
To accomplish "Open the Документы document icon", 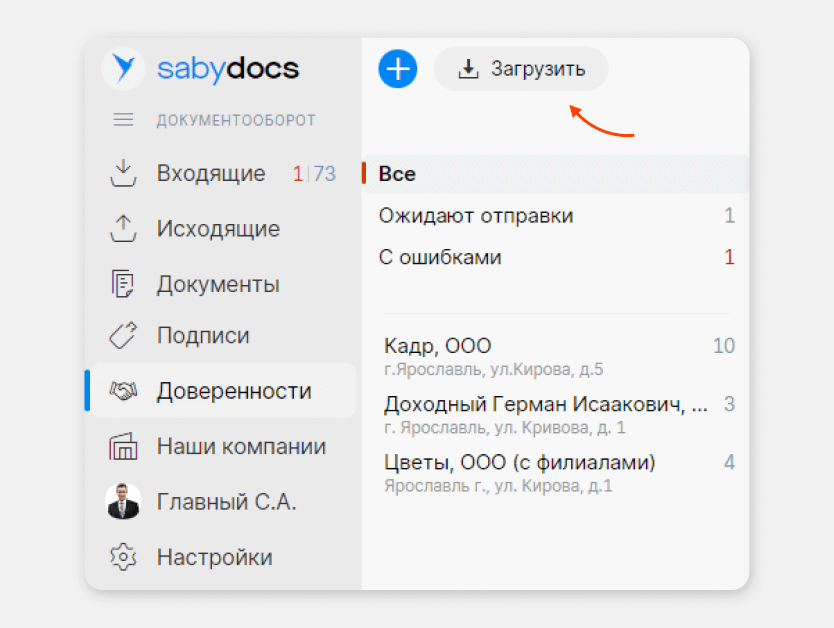I will (122, 283).
